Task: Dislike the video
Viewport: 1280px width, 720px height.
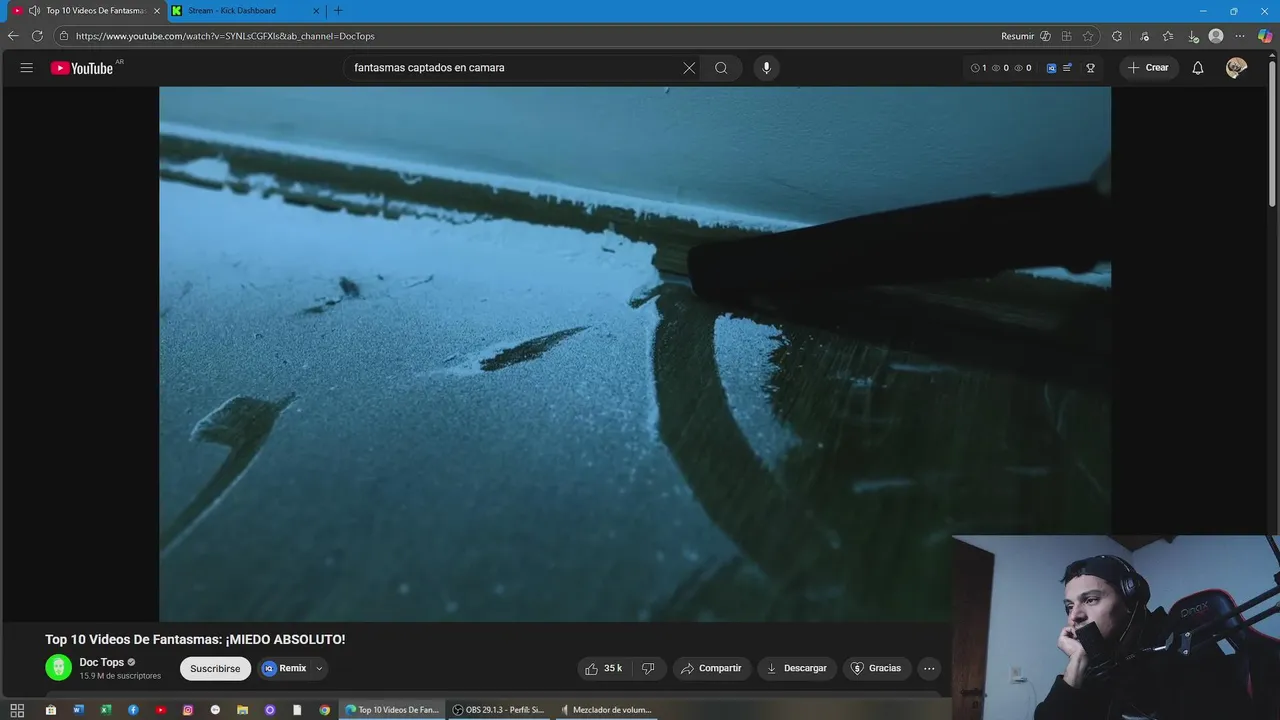Action: tap(648, 668)
